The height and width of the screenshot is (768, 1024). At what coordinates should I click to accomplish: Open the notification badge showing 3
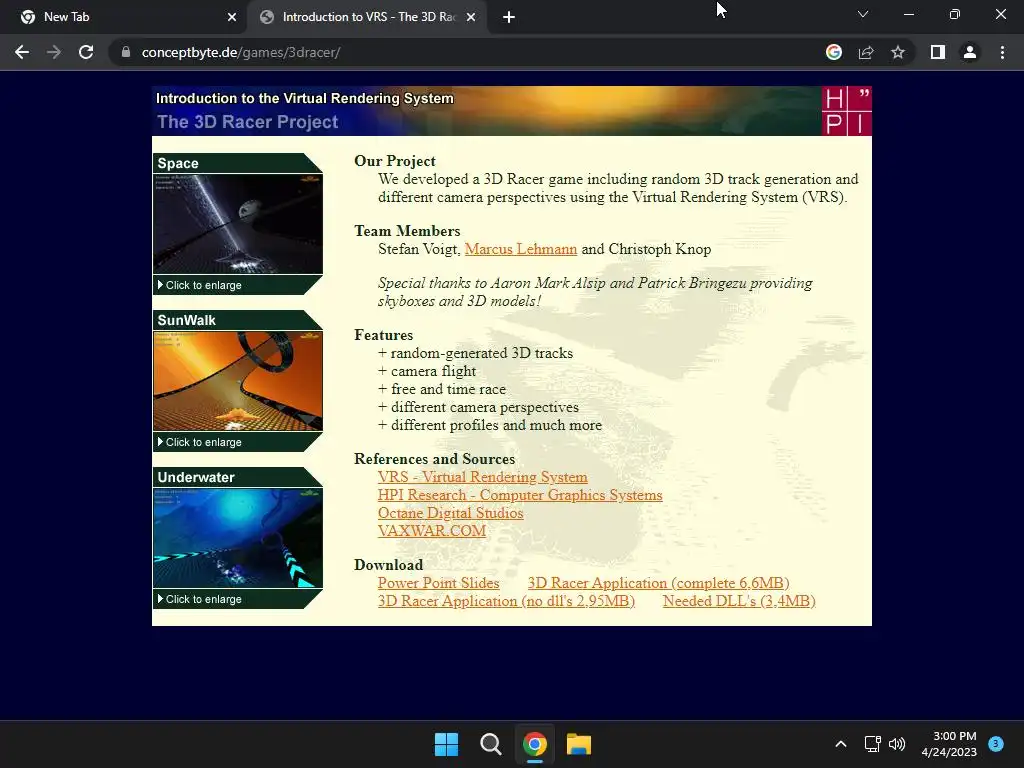996,743
